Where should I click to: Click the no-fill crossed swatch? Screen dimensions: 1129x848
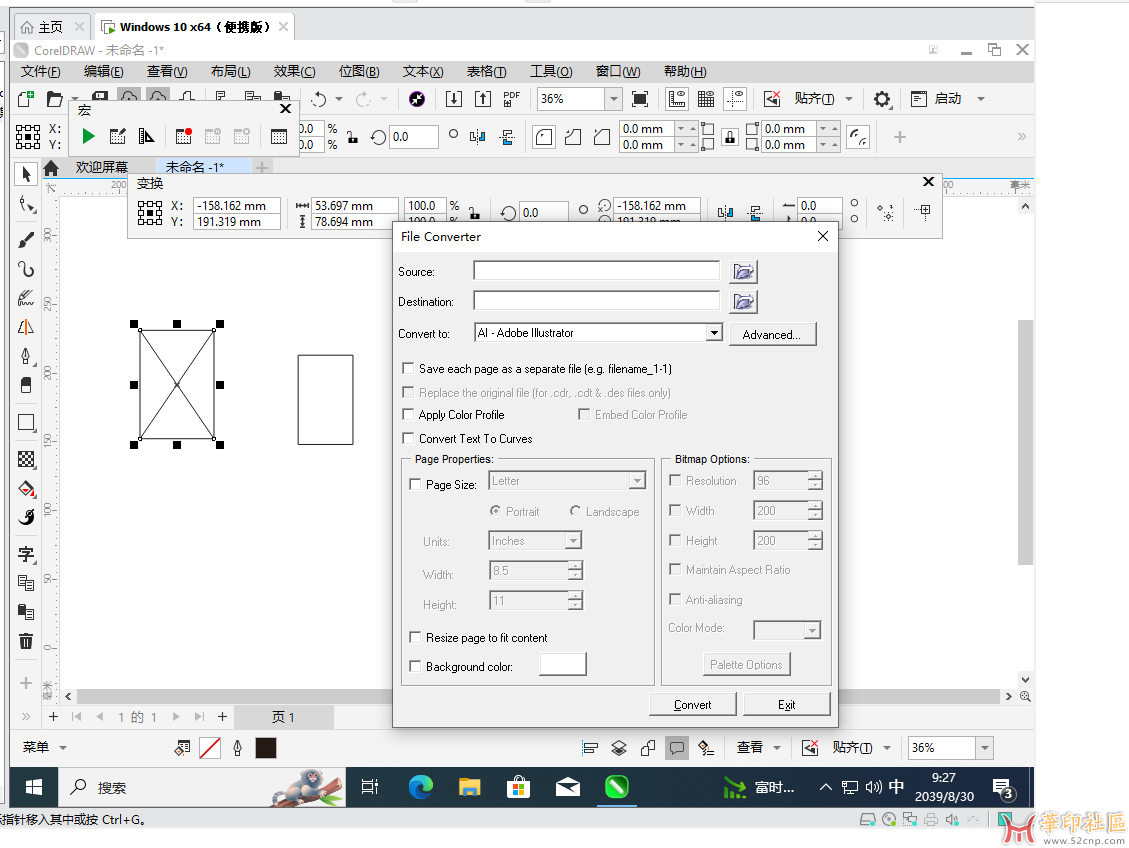click(x=210, y=748)
